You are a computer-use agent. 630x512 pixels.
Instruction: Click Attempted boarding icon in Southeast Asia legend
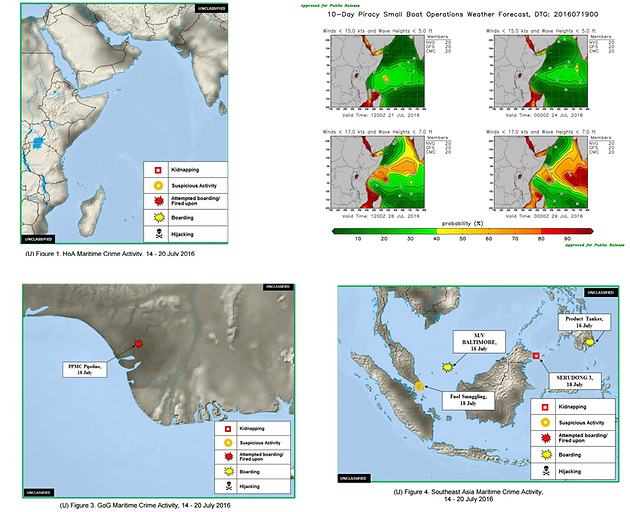(546, 438)
